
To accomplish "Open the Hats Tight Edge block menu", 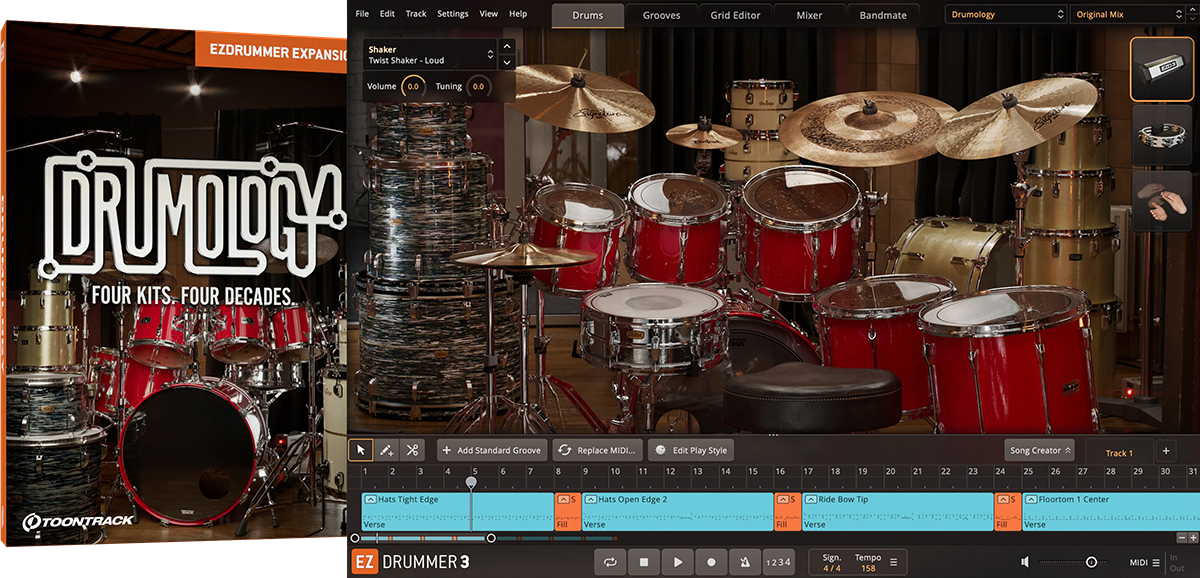I will [x=370, y=498].
